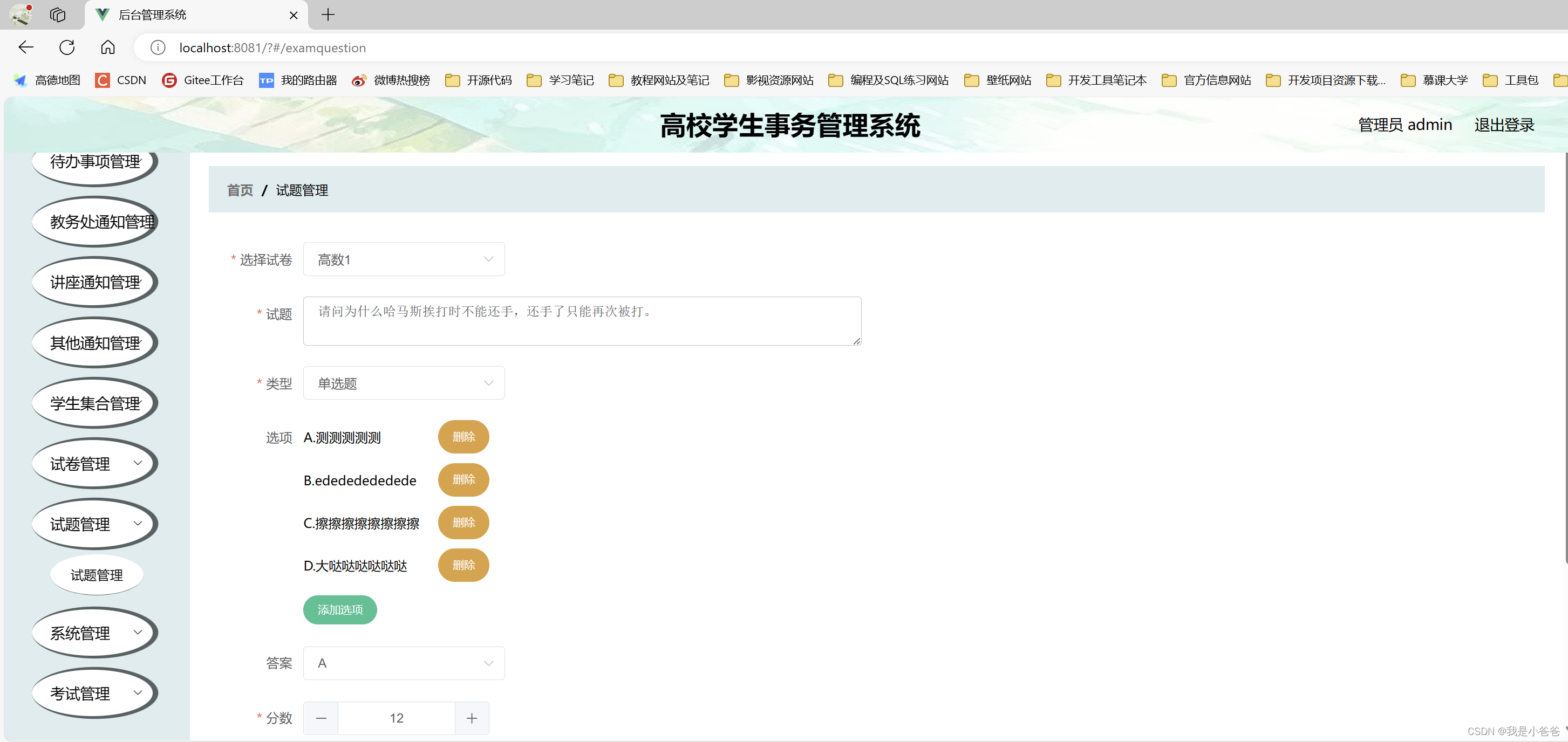Click the browser back arrow icon

[x=25, y=47]
